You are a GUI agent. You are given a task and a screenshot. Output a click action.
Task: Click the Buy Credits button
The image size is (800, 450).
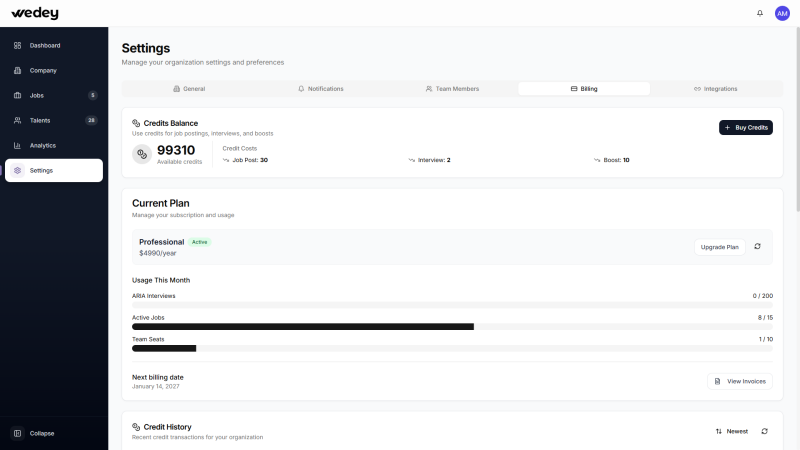tap(745, 127)
